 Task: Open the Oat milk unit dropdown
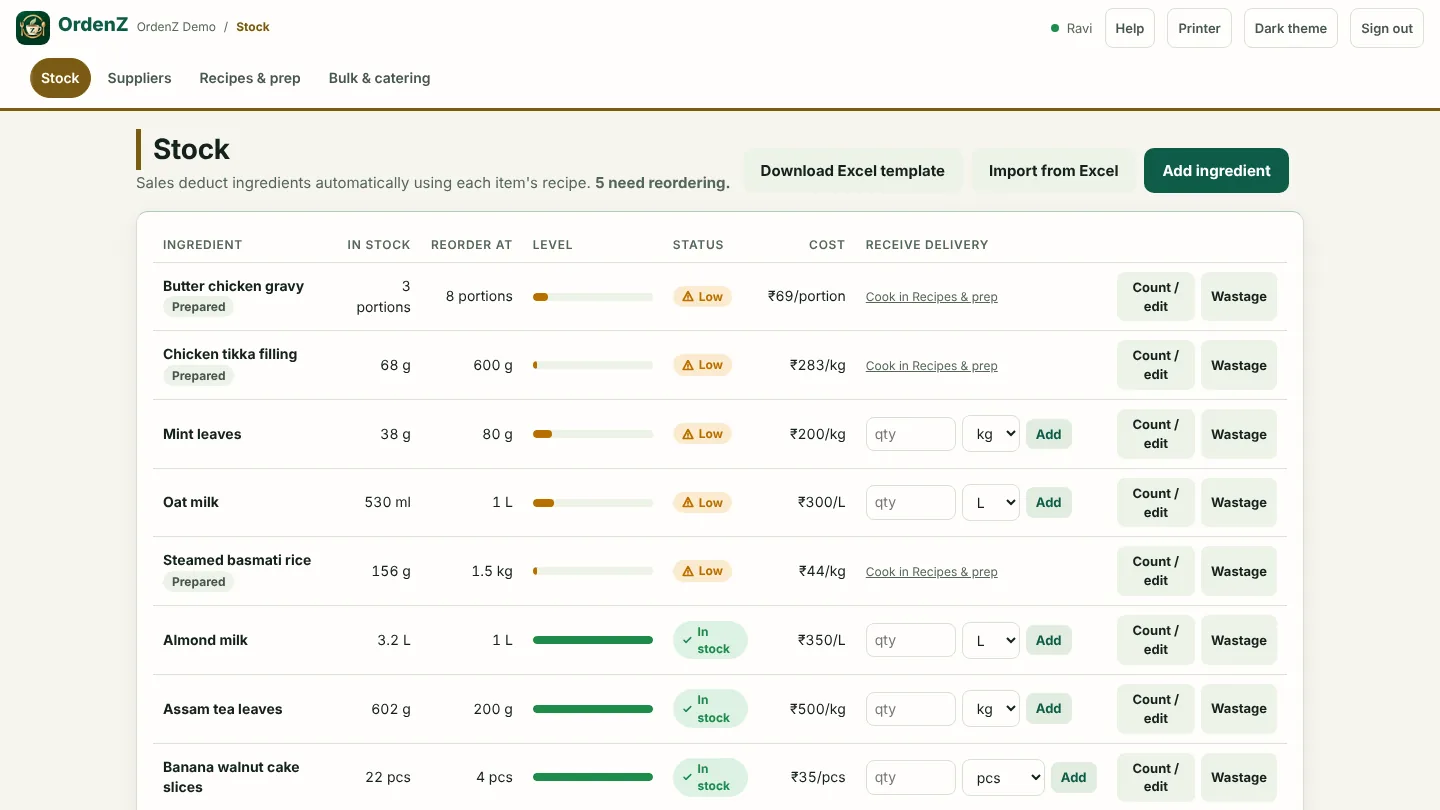pos(991,503)
